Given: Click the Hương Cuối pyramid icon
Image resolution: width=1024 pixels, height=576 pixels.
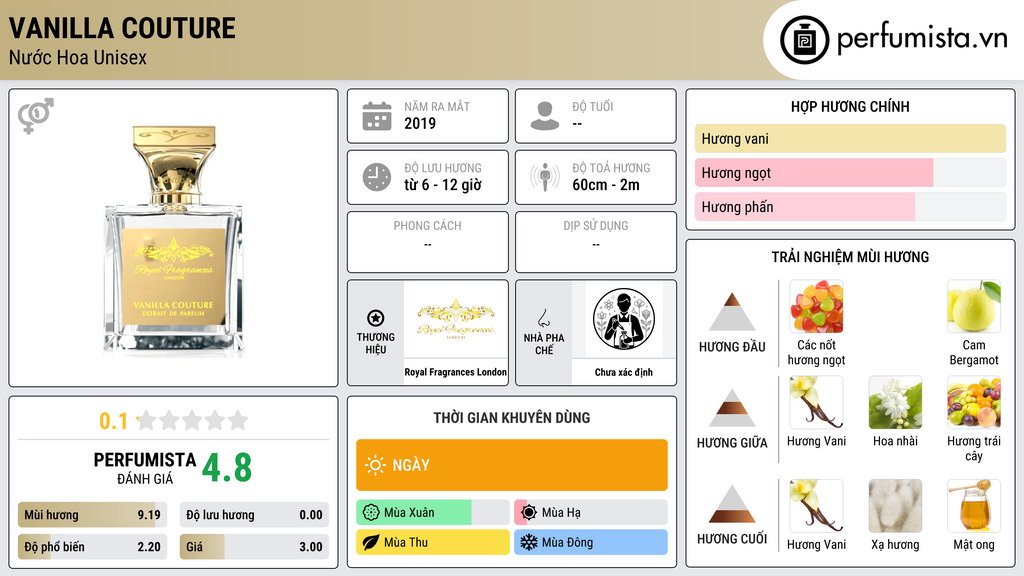Looking at the screenshot, I should pos(732,504).
